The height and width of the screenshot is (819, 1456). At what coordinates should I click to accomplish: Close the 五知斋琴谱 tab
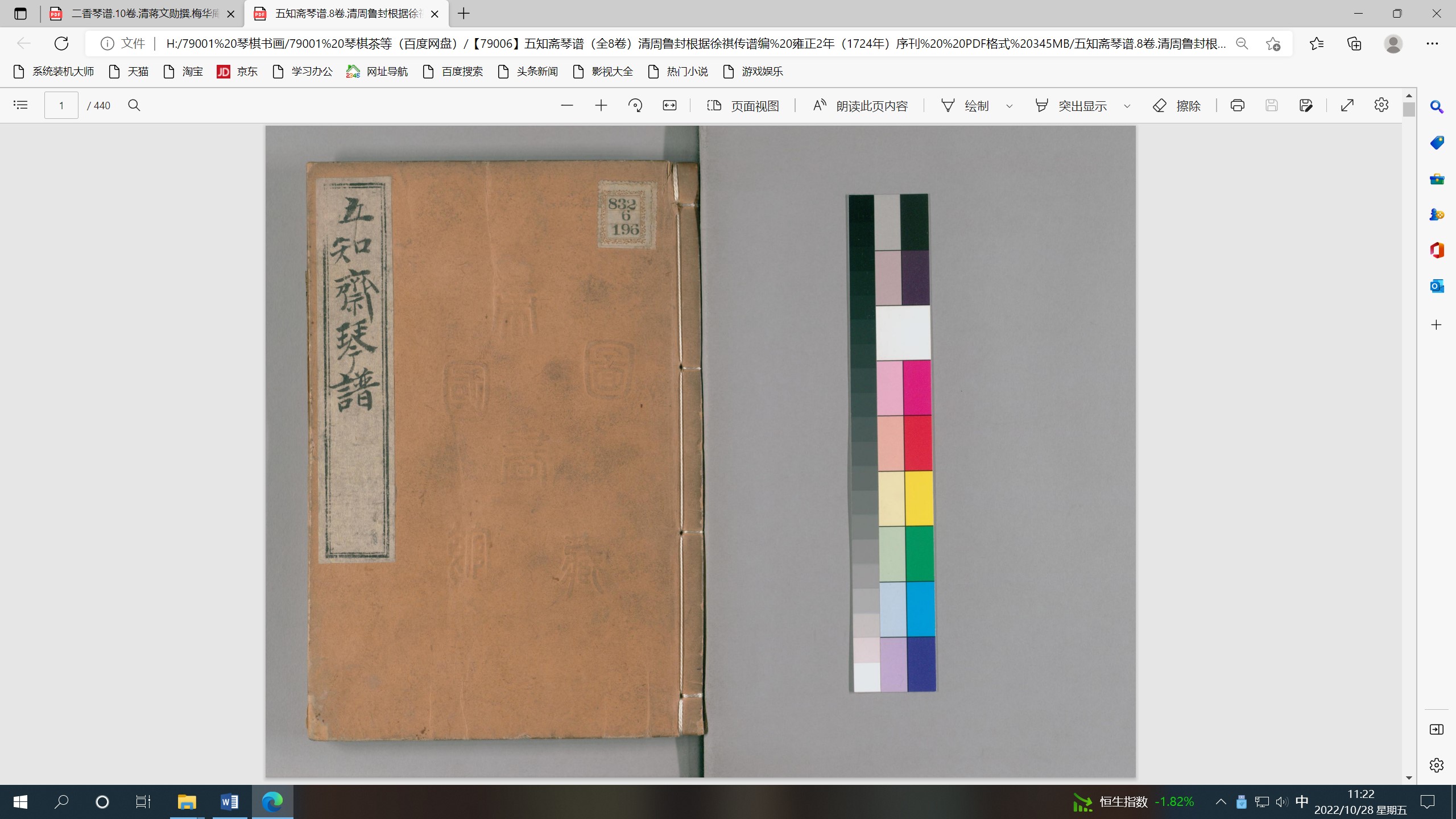(435, 14)
